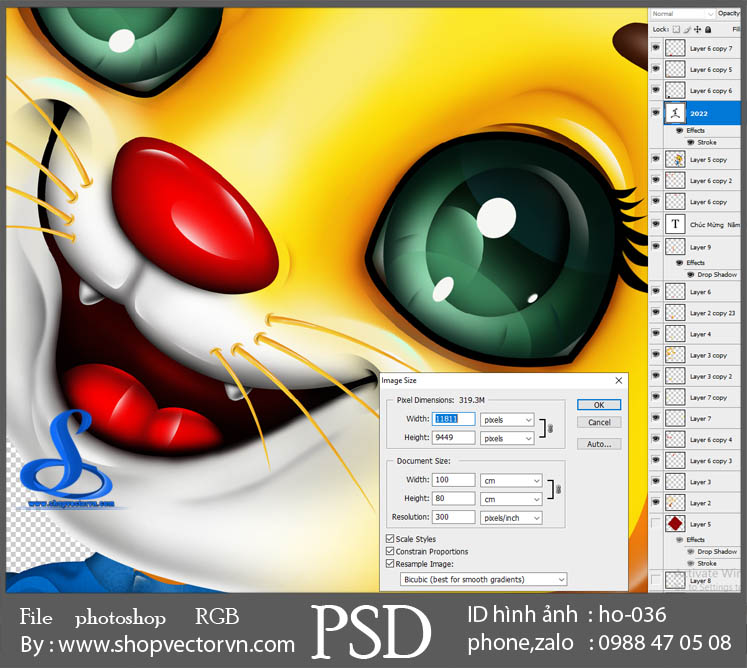Toggle Stroke effect eye on 2022 layer
The width and height of the screenshot is (747, 668).
(691, 142)
